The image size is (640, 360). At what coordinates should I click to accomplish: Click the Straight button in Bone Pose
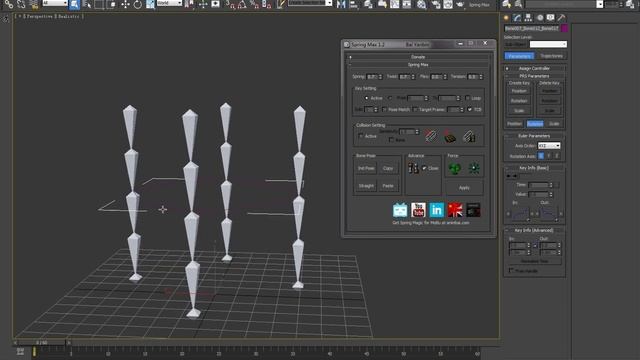point(366,186)
